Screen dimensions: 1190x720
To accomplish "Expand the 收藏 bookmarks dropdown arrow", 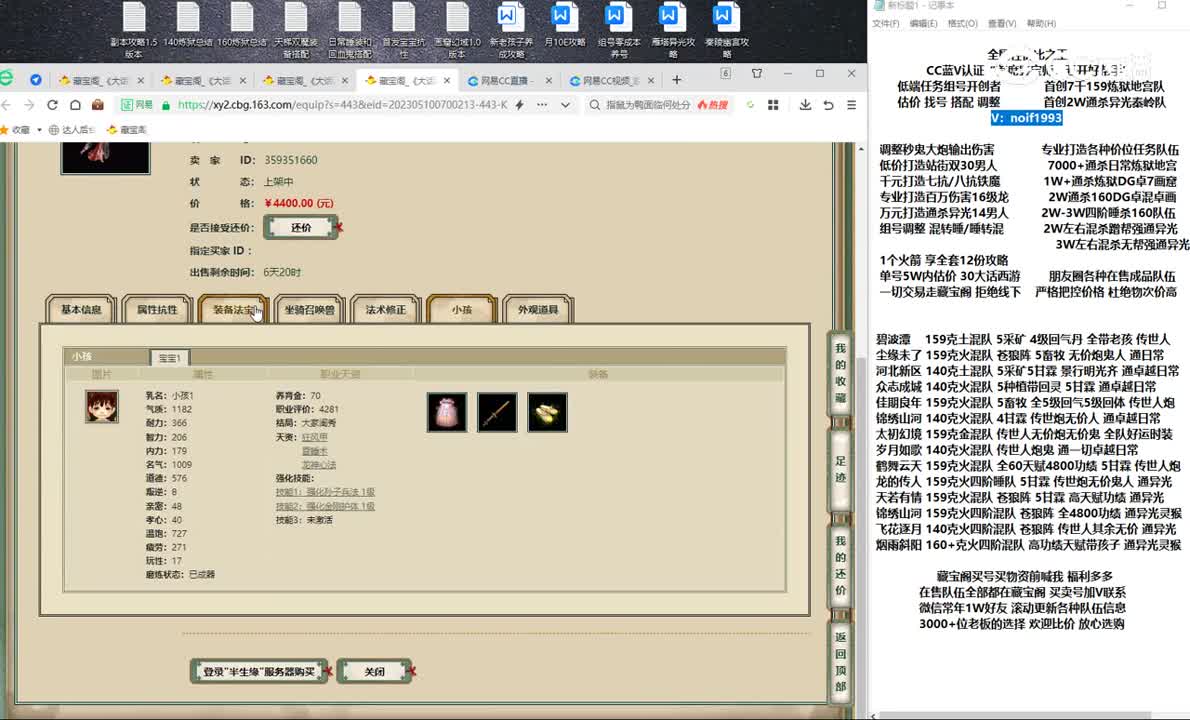I will 39,130.
